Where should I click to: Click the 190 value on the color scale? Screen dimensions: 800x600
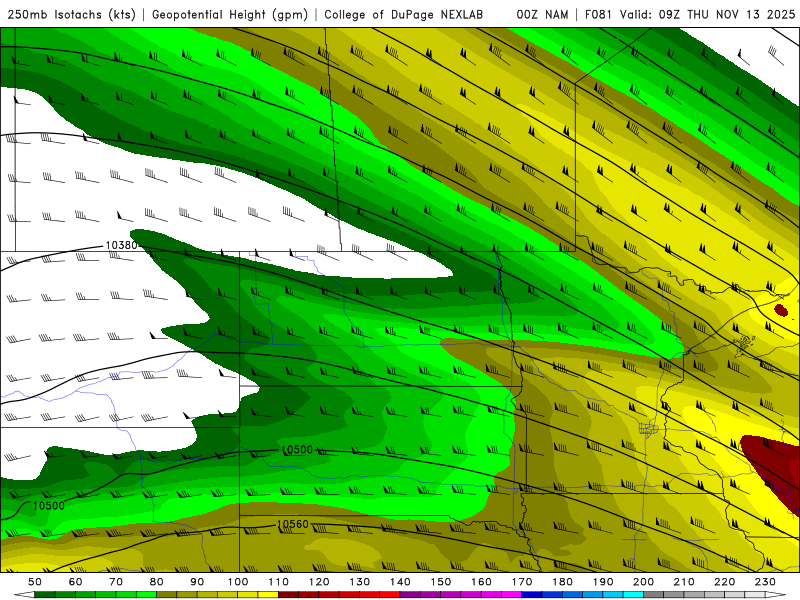604,582
